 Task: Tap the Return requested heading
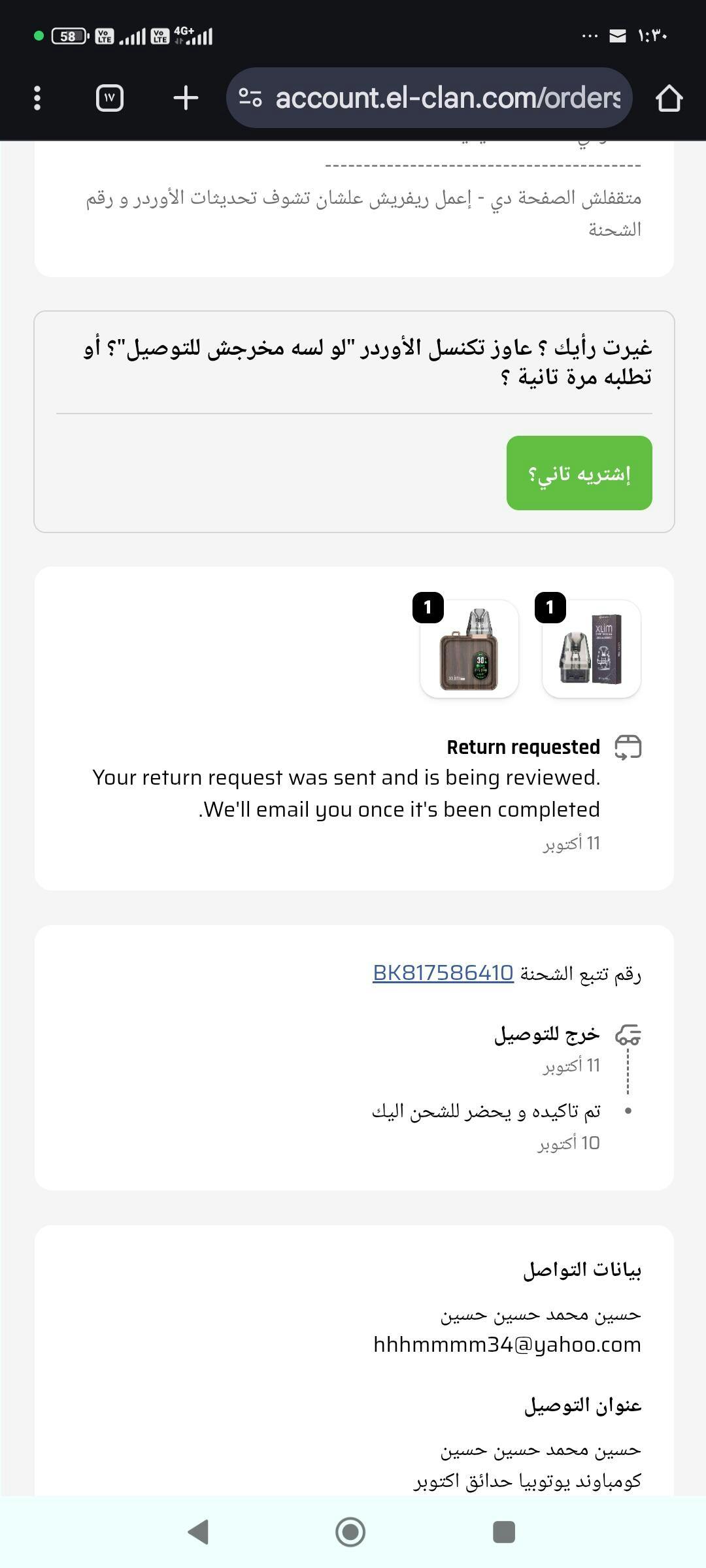[x=523, y=747]
